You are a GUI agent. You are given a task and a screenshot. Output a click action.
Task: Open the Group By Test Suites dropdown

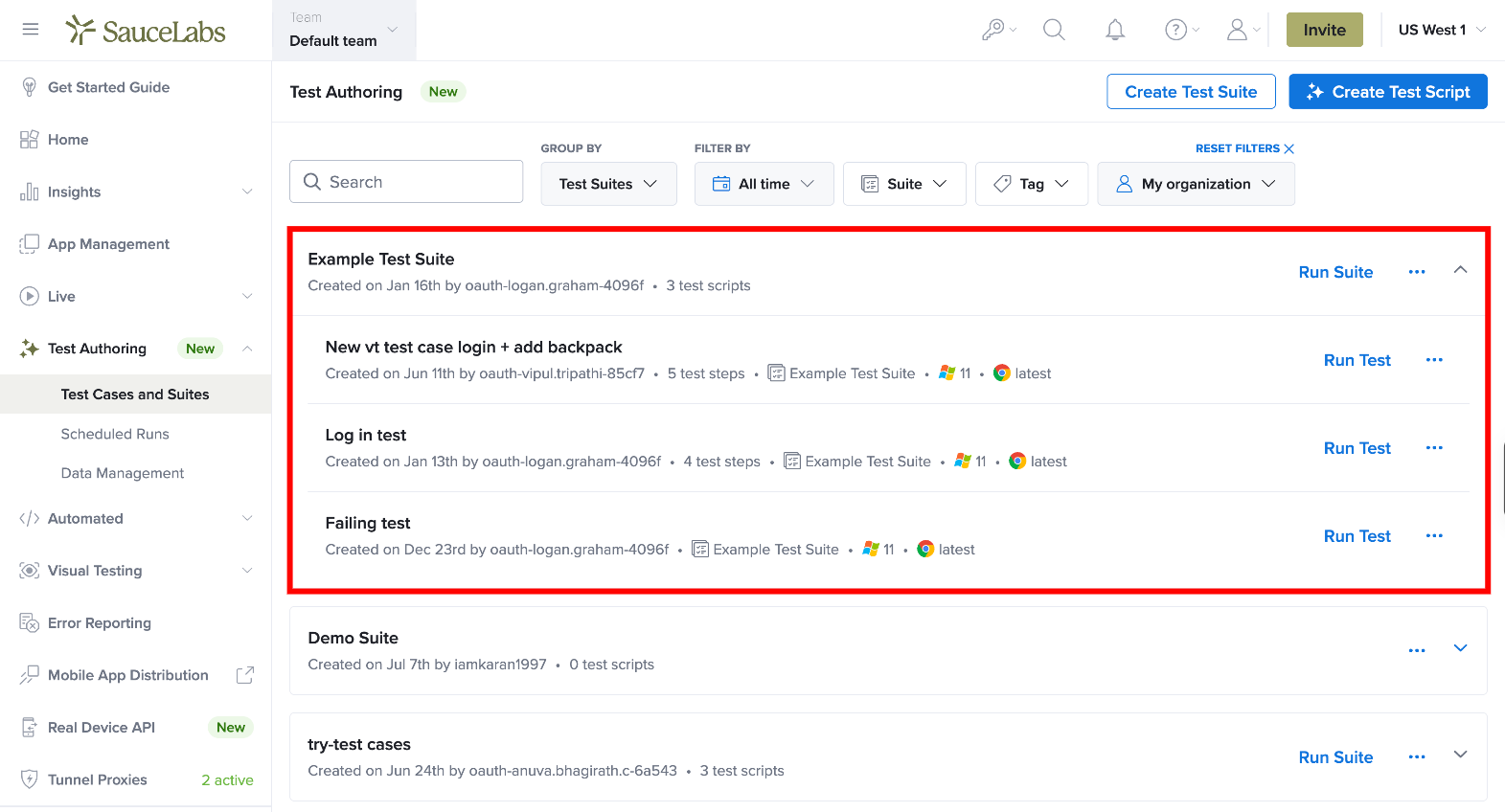[x=608, y=184]
